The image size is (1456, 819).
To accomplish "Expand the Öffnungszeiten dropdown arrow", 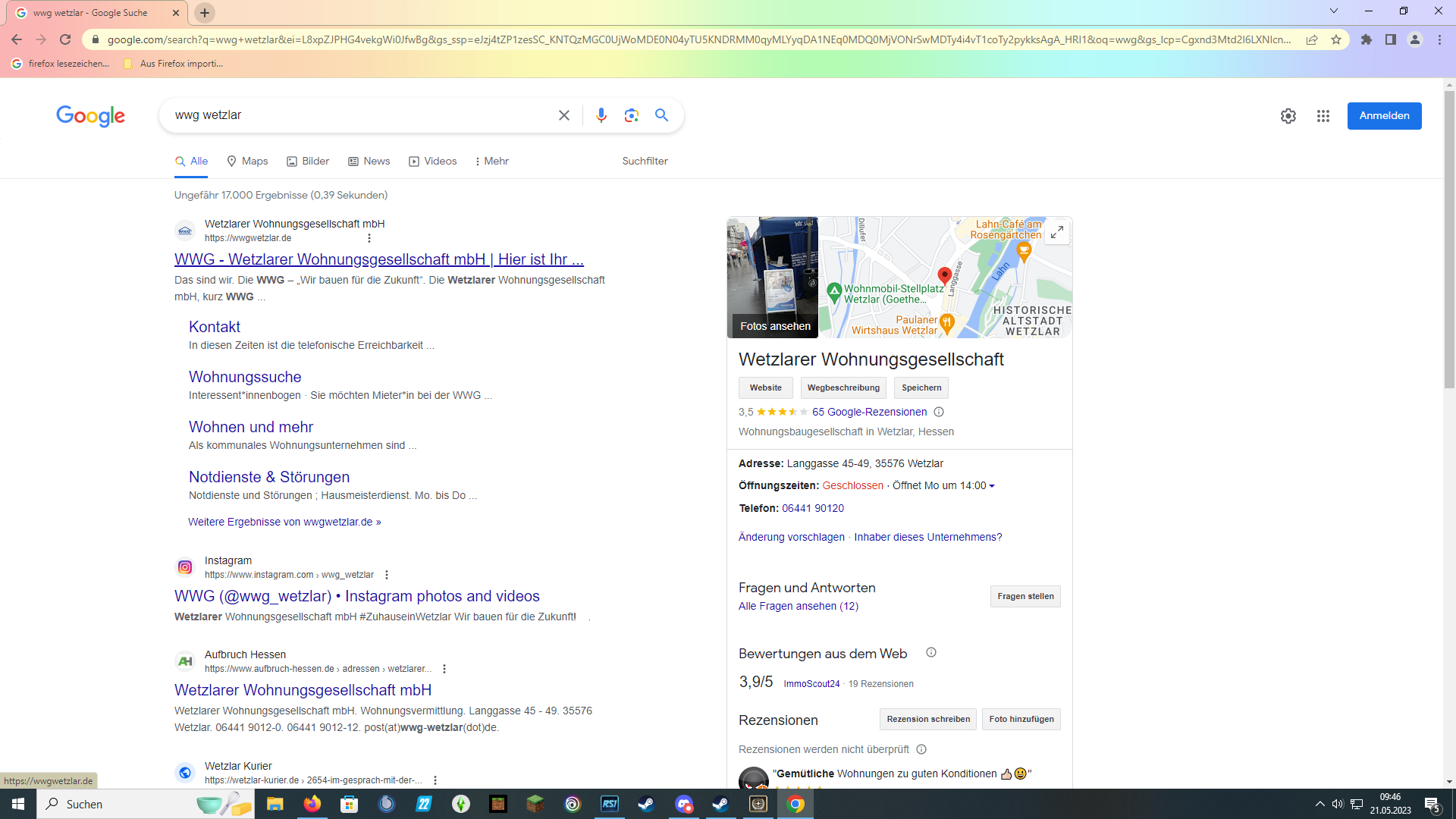I will (993, 486).
